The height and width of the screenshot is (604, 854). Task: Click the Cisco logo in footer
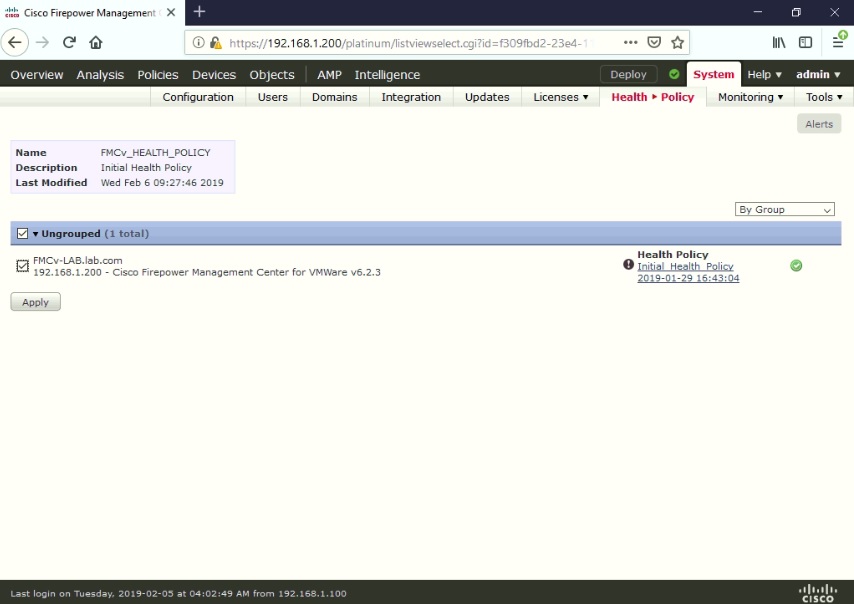pyautogui.click(x=818, y=593)
